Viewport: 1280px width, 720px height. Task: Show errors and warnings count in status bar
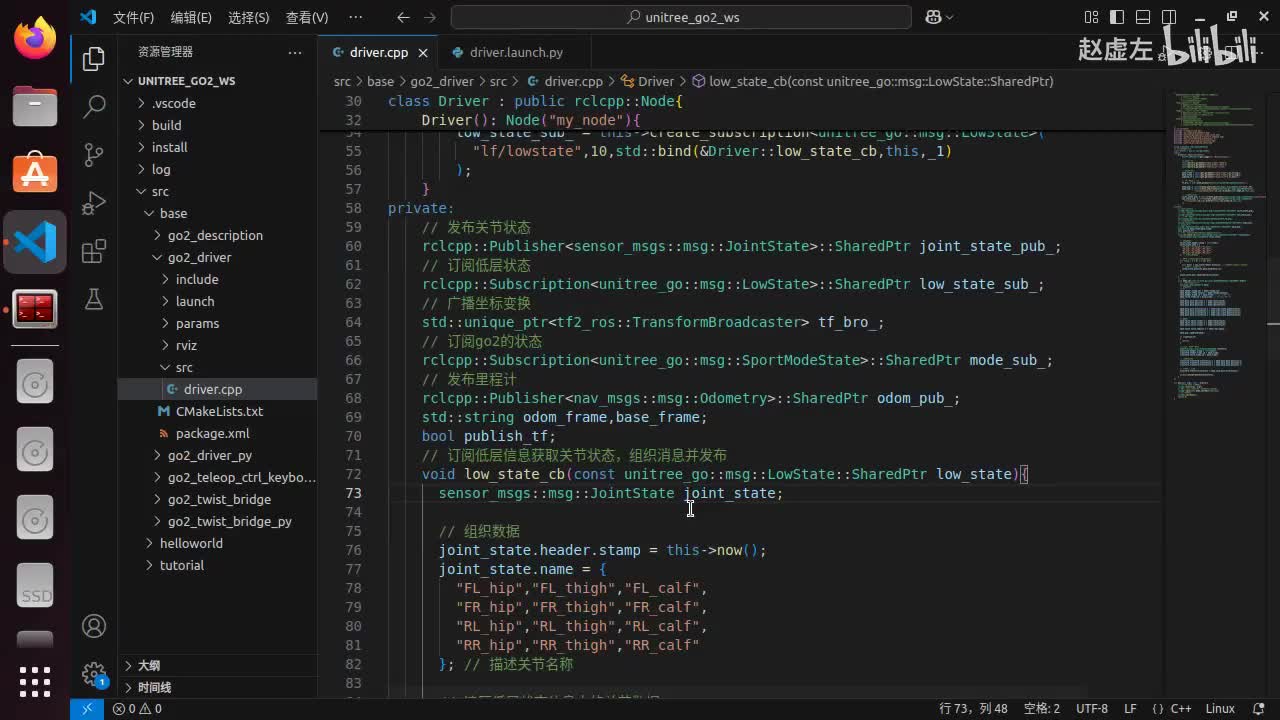click(x=137, y=708)
